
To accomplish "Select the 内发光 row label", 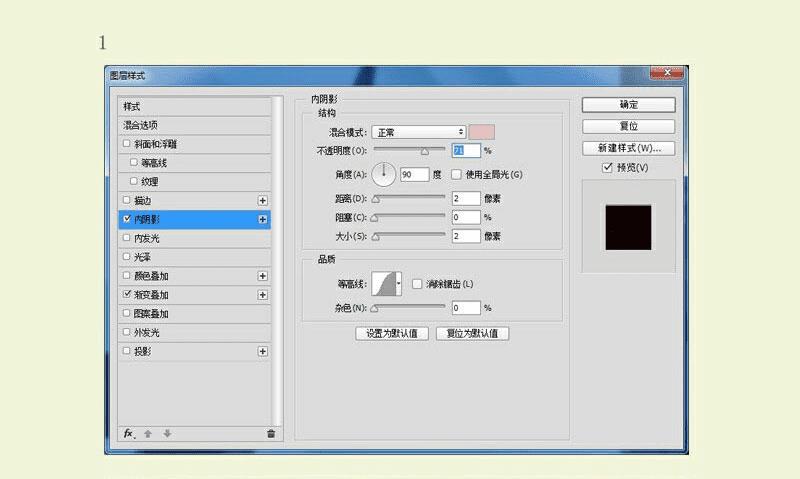I will pyautogui.click(x=147, y=238).
